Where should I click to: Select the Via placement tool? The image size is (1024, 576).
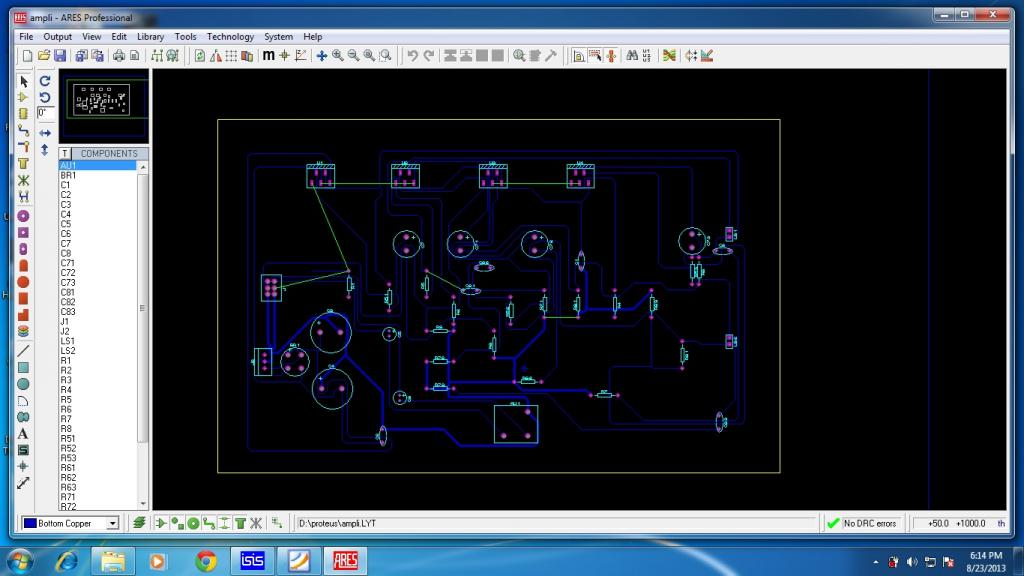(24, 146)
